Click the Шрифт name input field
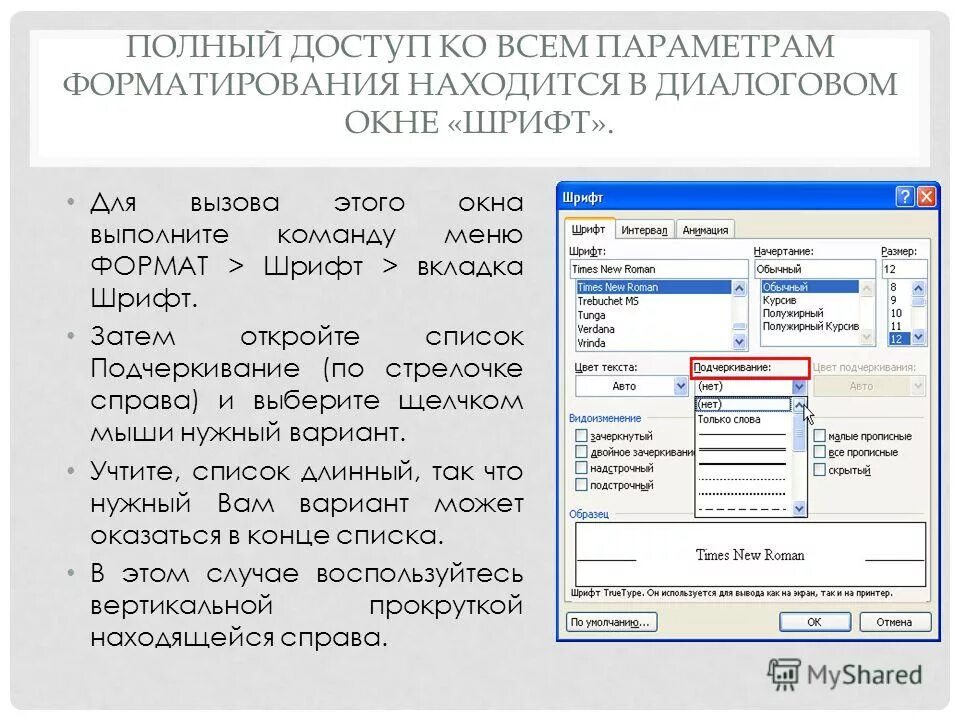The width and height of the screenshot is (960, 720). (x=659, y=269)
